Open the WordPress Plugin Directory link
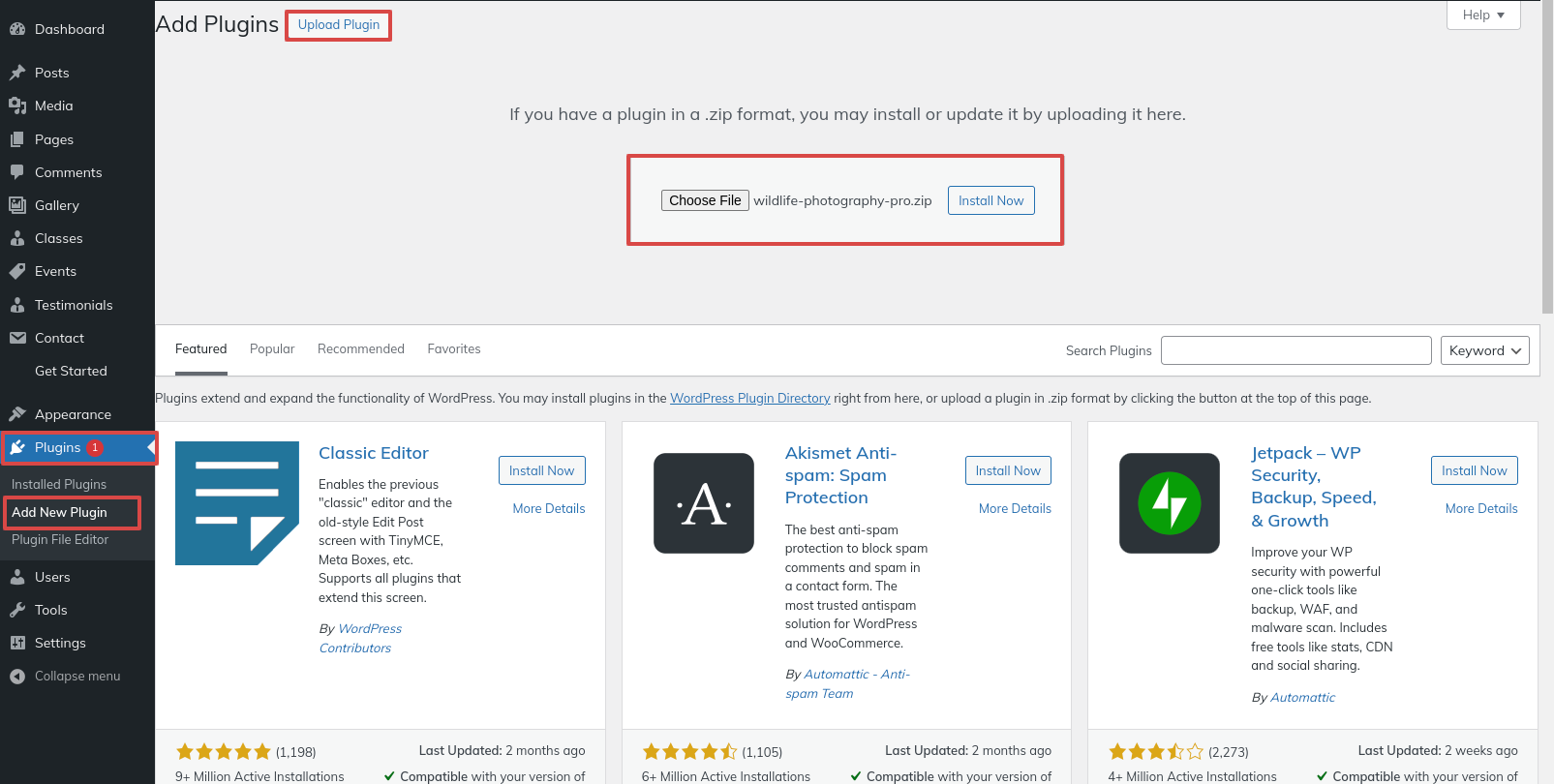This screenshot has width=1554, height=784. [750, 398]
